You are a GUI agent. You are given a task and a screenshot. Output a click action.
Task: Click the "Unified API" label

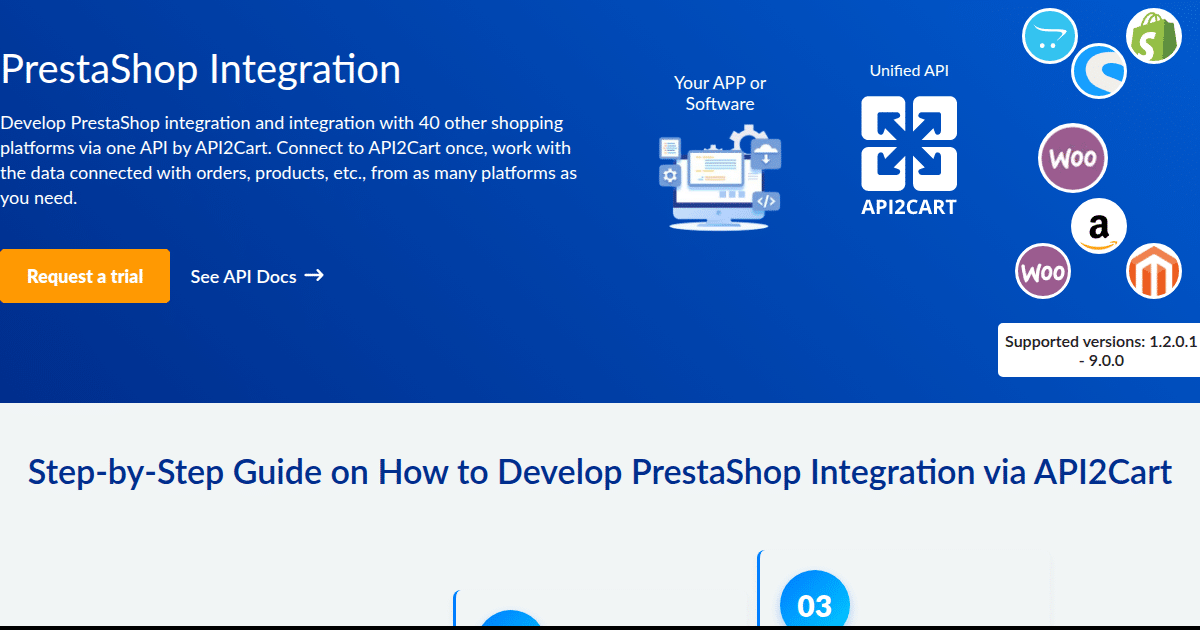pos(909,71)
